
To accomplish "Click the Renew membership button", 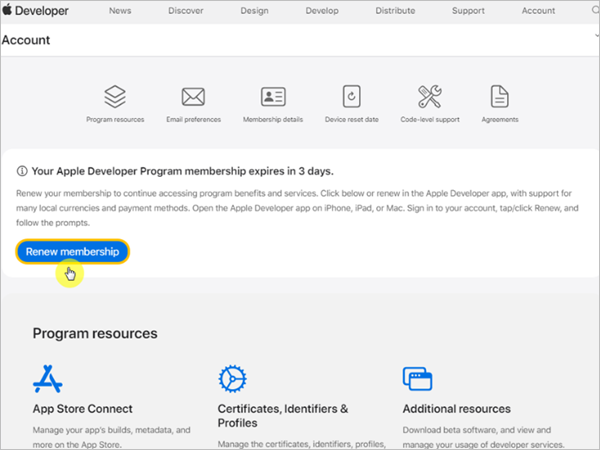I will point(72,252).
